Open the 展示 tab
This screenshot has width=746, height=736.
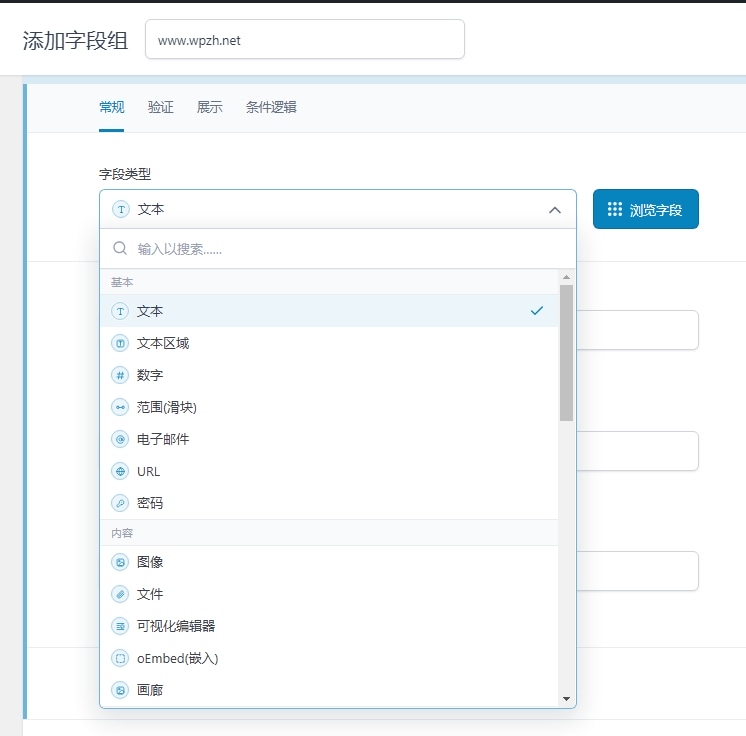(x=210, y=107)
